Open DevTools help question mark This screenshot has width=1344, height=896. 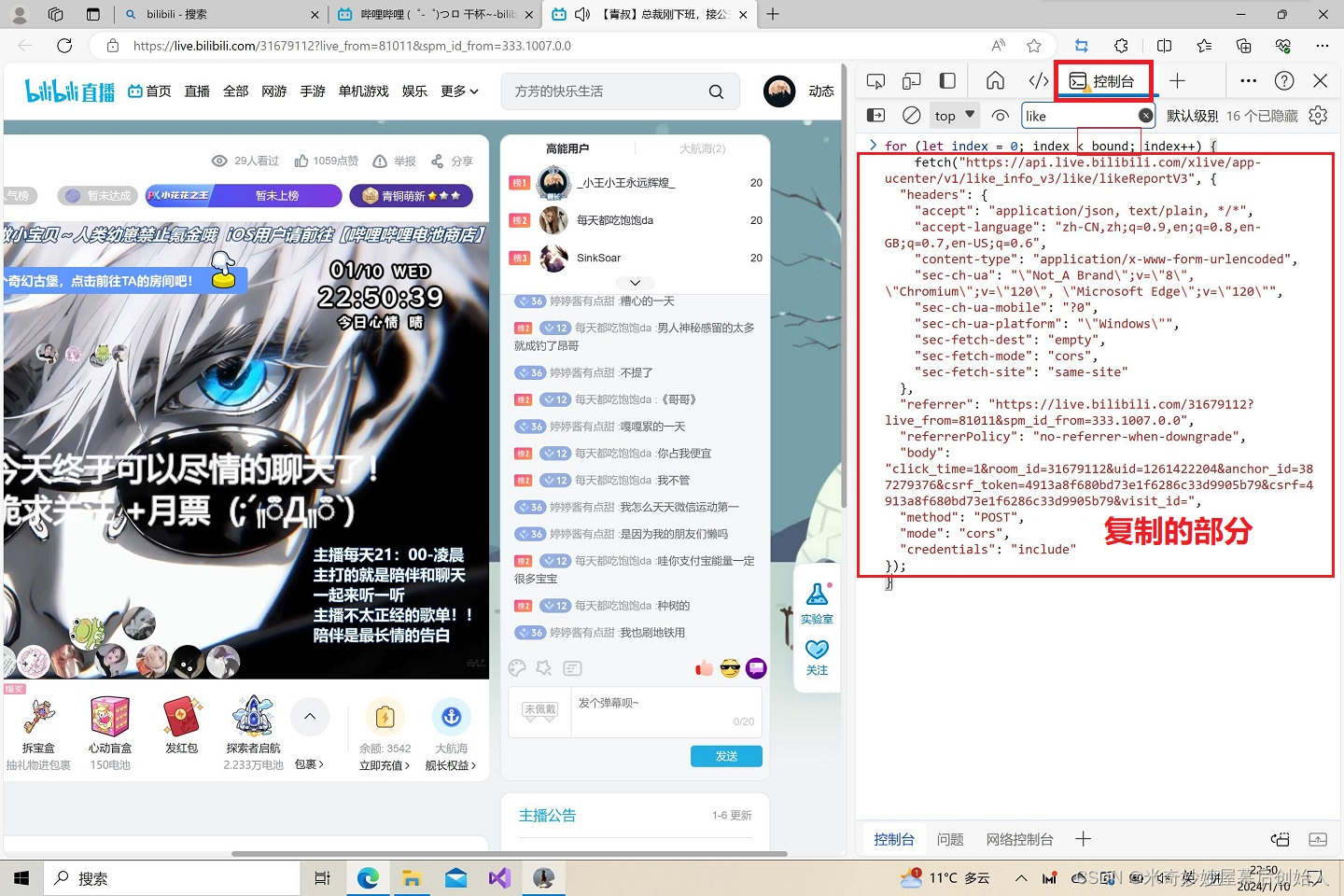click(1284, 80)
